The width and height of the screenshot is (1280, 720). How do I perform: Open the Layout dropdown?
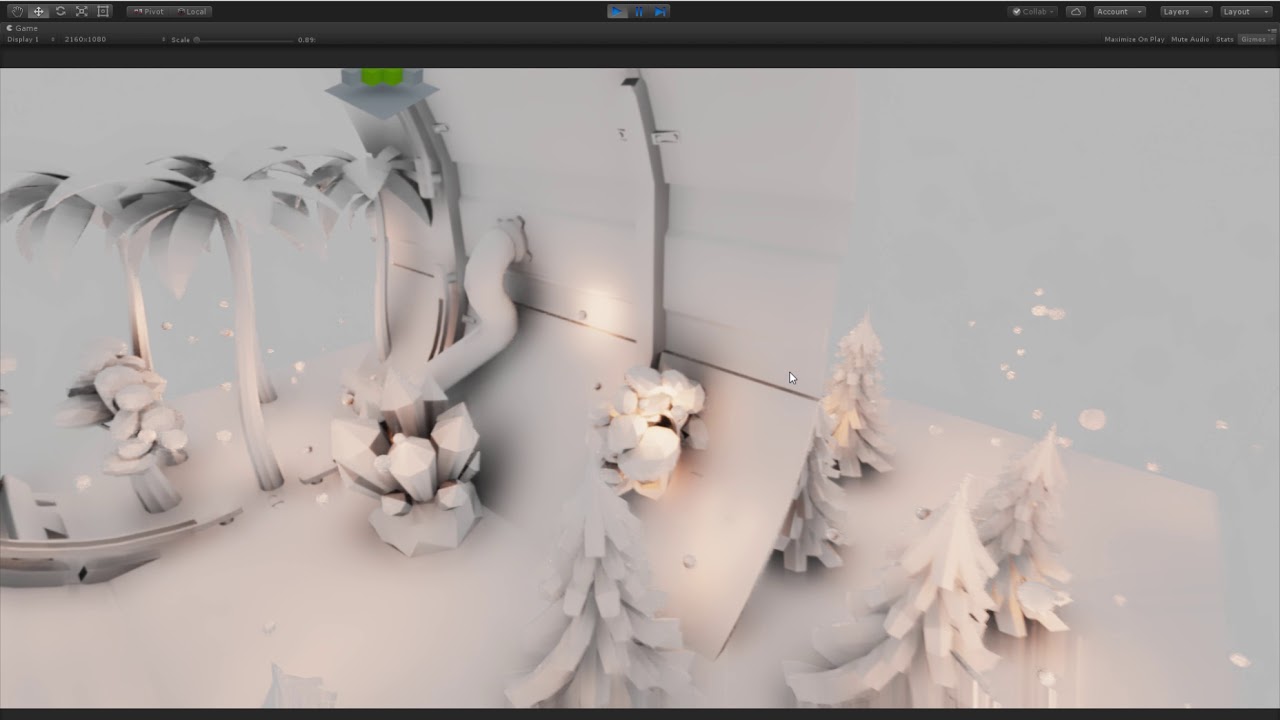click(1245, 11)
